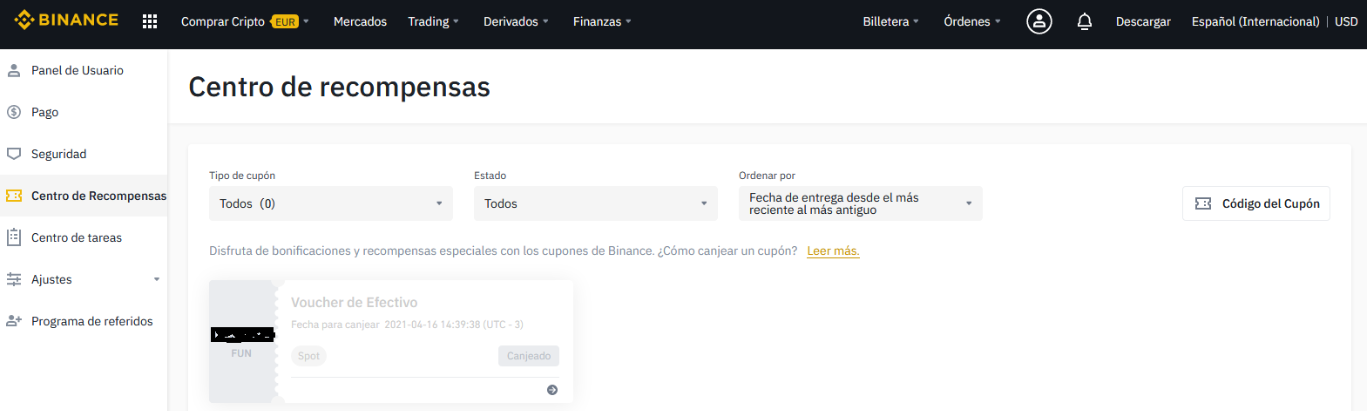Click the Spot tag on voucher
The height and width of the screenshot is (411, 1367).
pyautogui.click(x=309, y=356)
